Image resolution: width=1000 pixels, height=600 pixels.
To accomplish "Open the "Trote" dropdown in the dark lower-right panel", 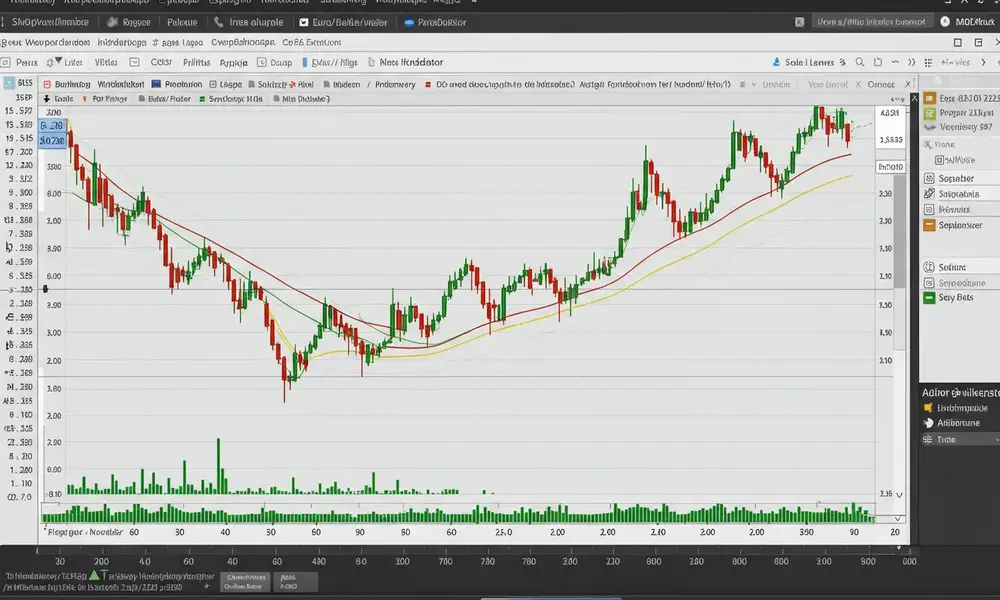I will click(x=961, y=439).
